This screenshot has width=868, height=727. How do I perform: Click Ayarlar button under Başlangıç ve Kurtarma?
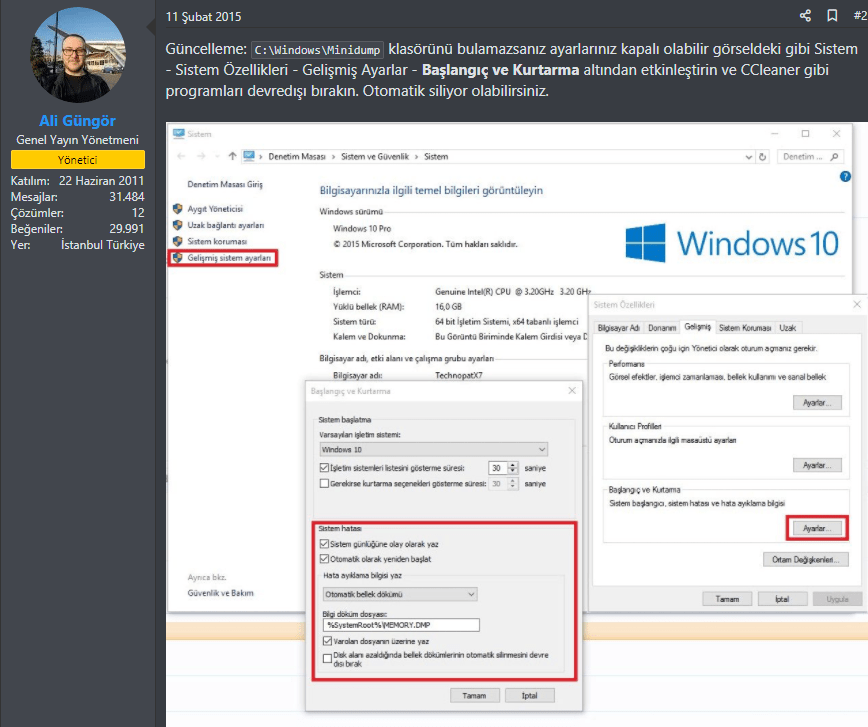817,528
